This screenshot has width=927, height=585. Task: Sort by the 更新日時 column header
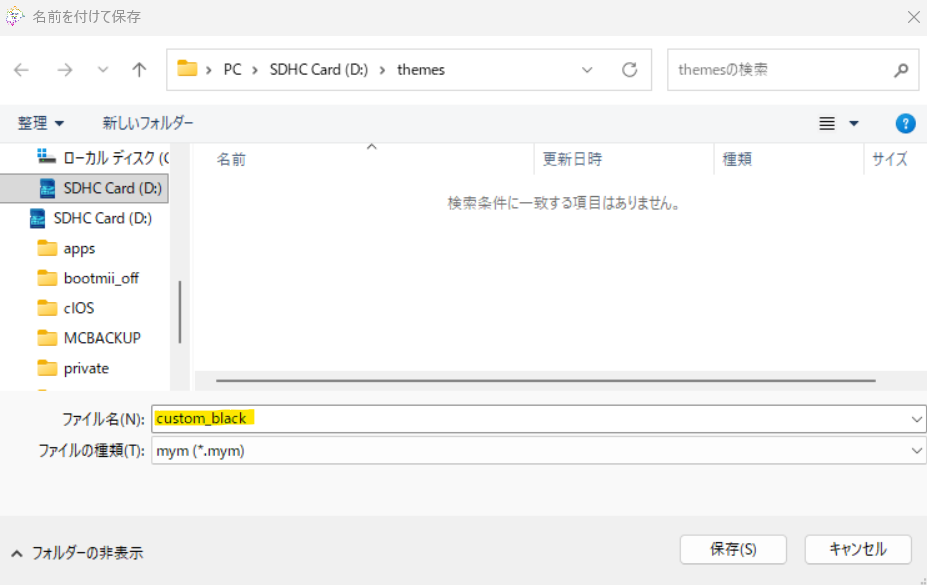pyautogui.click(x=572, y=159)
